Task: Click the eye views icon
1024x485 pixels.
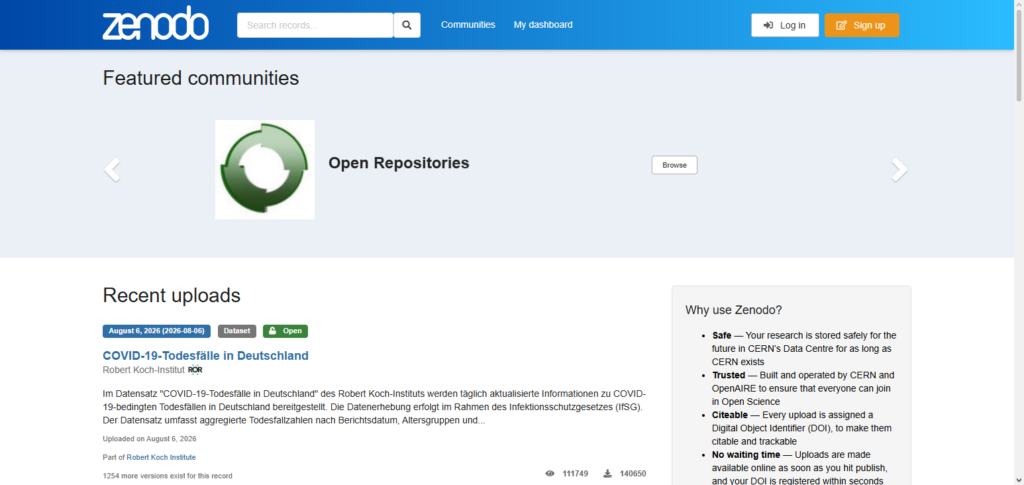Action: tap(550, 473)
